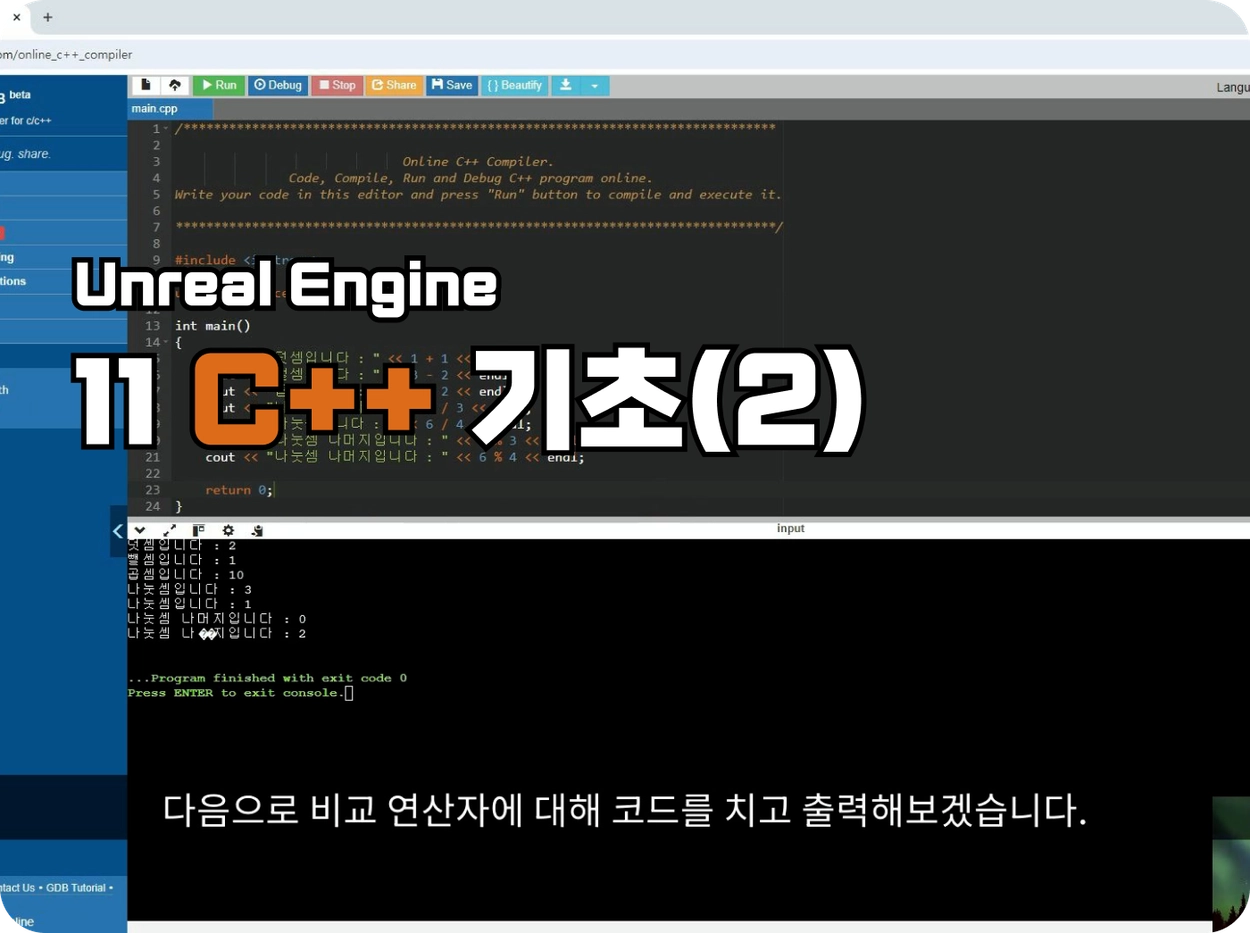This screenshot has height=933, width=1250.
Task: Download the code using download icon
Action: tap(565, 85)
